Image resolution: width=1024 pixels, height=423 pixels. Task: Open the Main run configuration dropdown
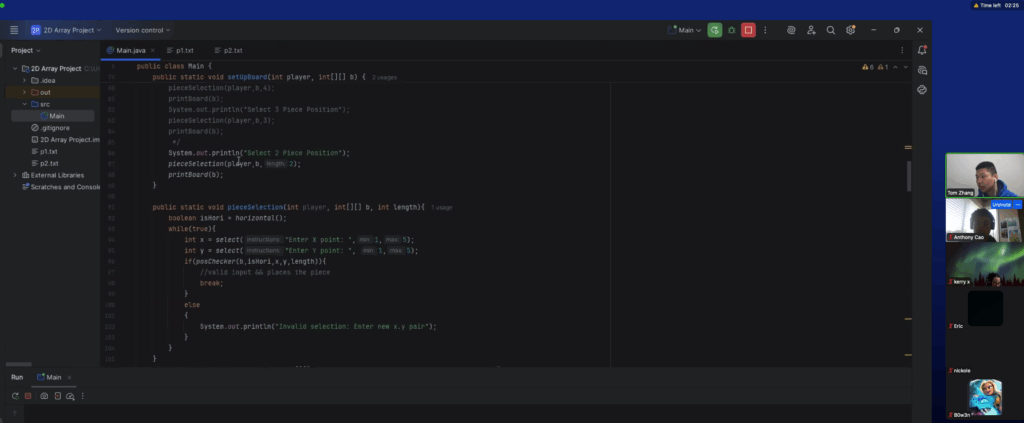(686, 30)
